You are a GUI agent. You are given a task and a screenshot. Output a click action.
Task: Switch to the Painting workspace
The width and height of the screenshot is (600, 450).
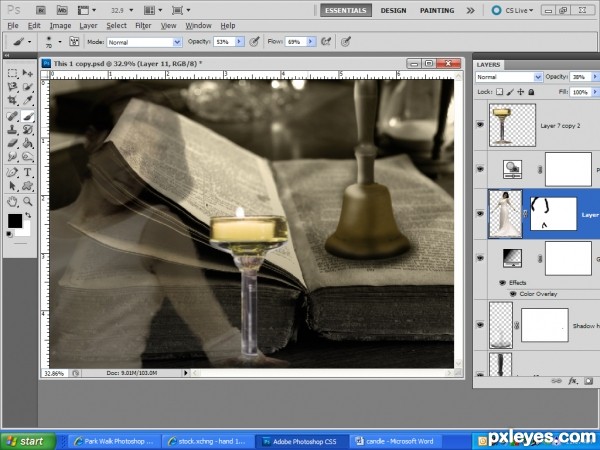(437, 10)
